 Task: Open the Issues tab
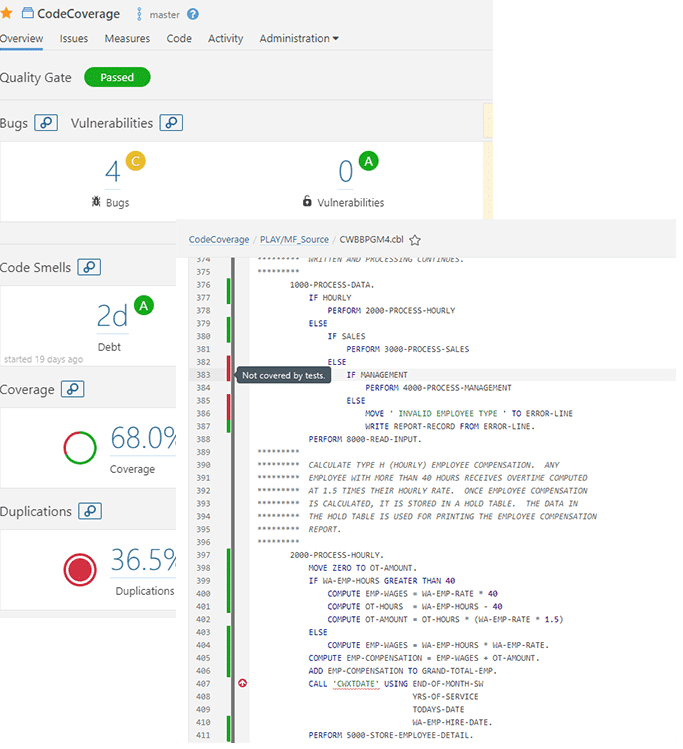click(x=74, y=39)
